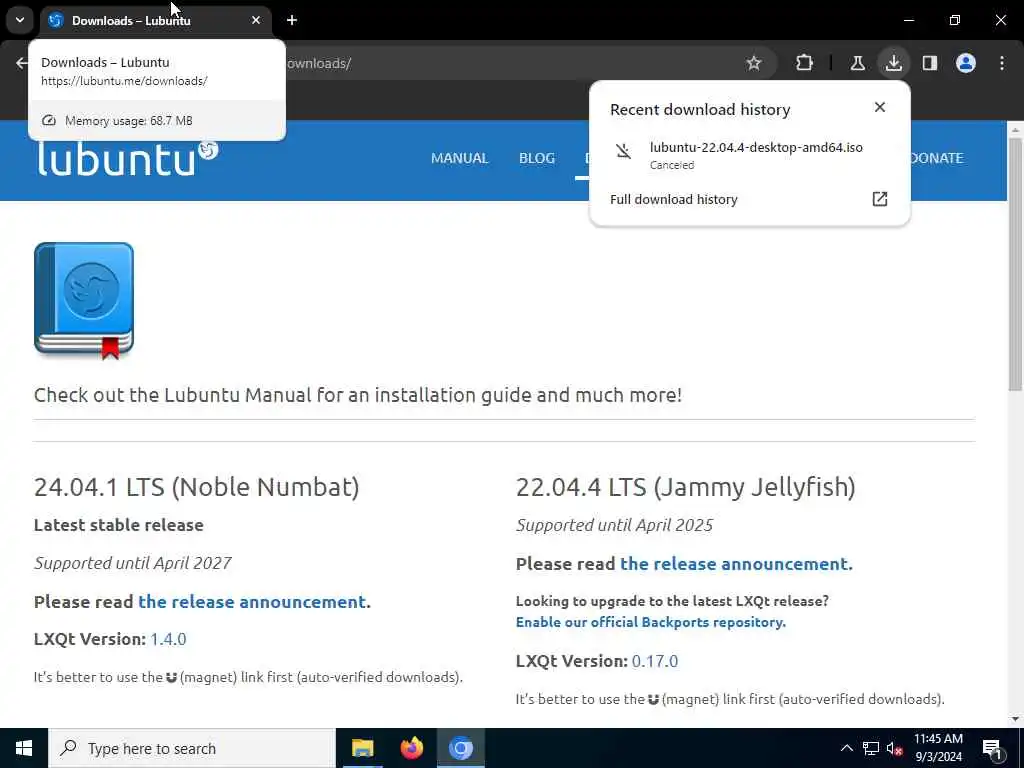Open the tab search dropdown arrow
This screenshot has height=768, width=1024.
[20, 20]
